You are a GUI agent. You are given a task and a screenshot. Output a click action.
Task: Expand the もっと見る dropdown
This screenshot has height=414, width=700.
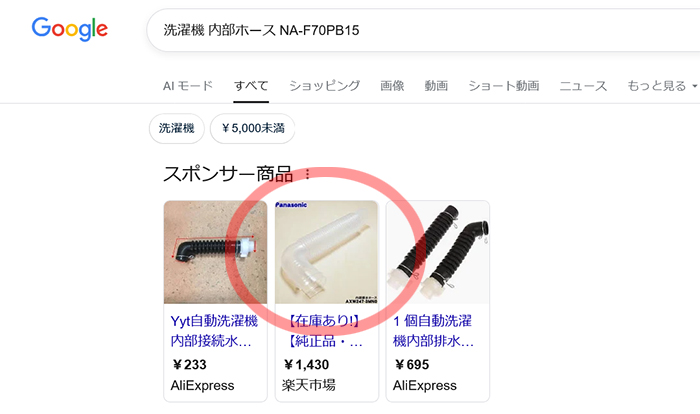[662, 86]
